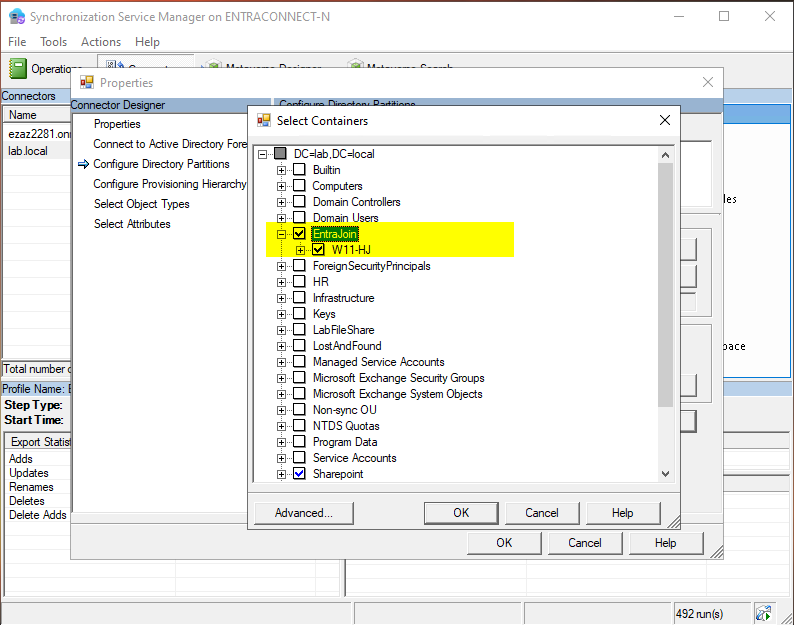Click the Properties dialog title icon
The image size is (794, 625).
tap(87, 83)
